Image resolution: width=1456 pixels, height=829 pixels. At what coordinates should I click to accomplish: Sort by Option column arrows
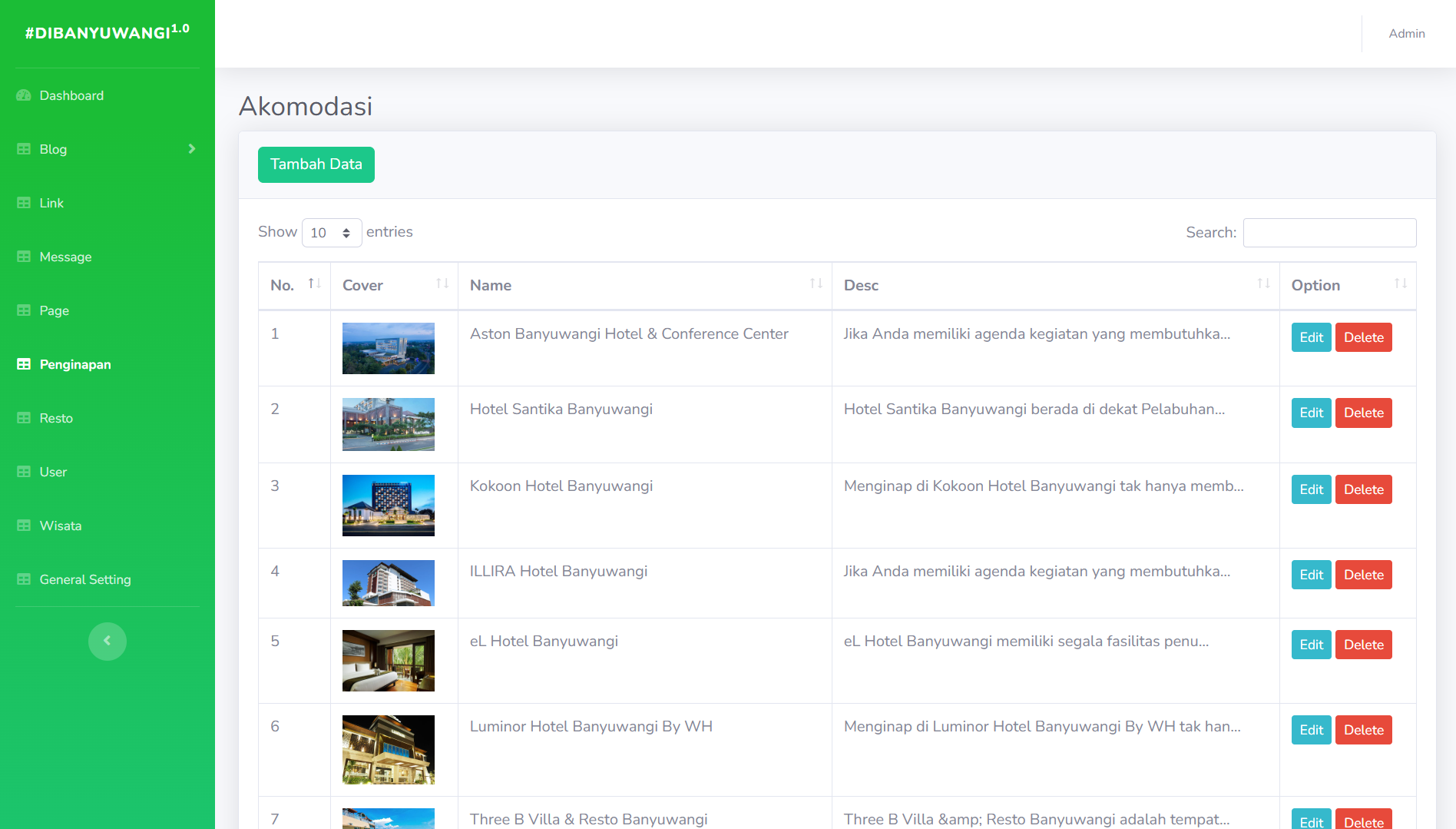tap(1401, 284)
